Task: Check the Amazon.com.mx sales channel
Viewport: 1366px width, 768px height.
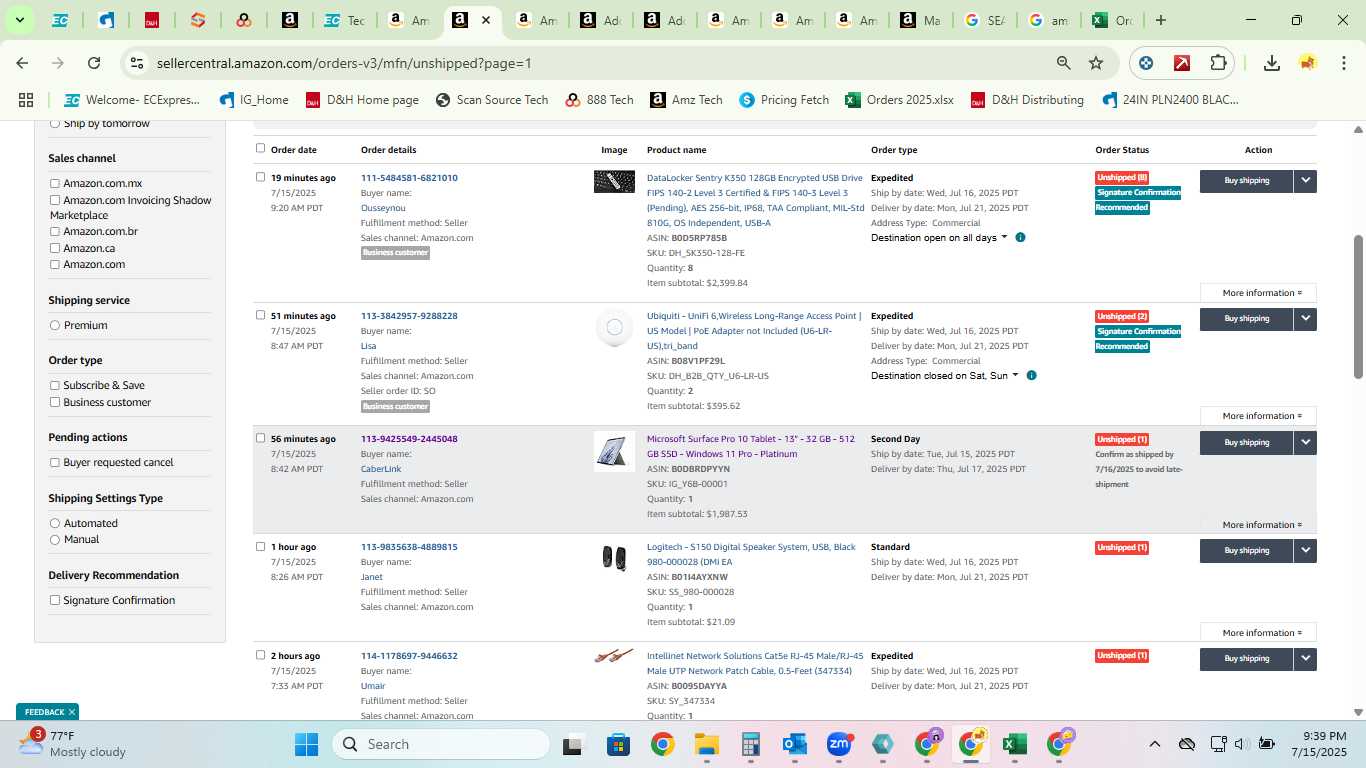Action: [55, 183]
